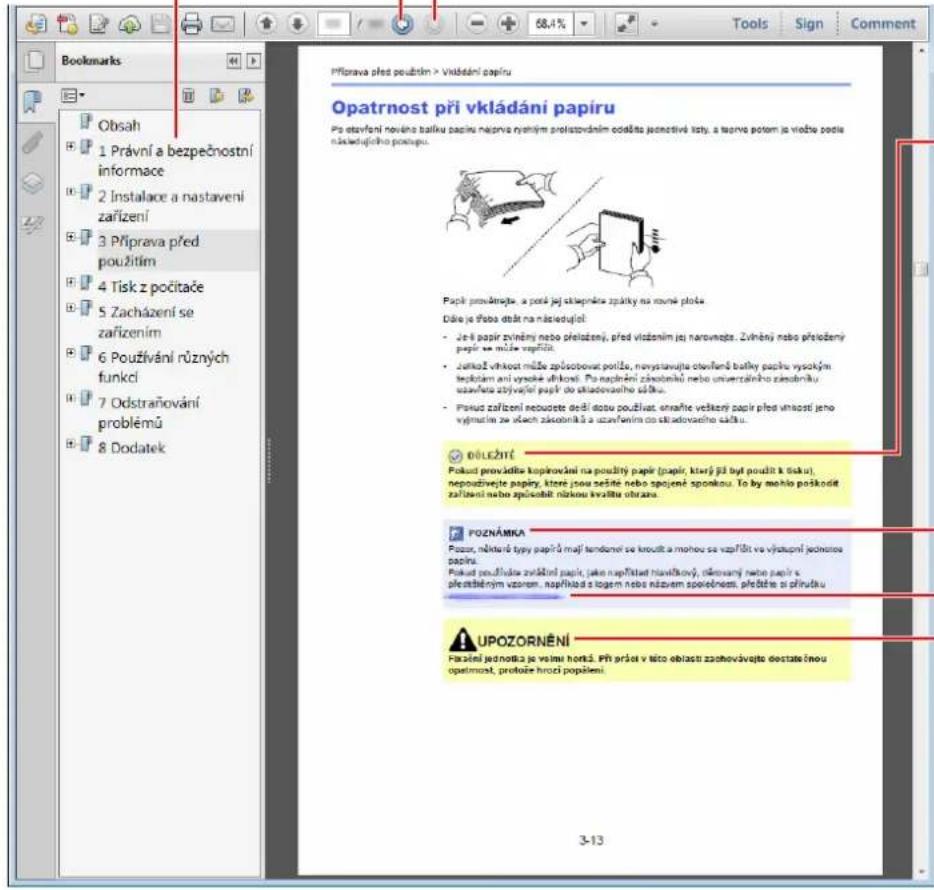Click the Save floppy disk icon

pyautogui.click(x=160, y=24)
